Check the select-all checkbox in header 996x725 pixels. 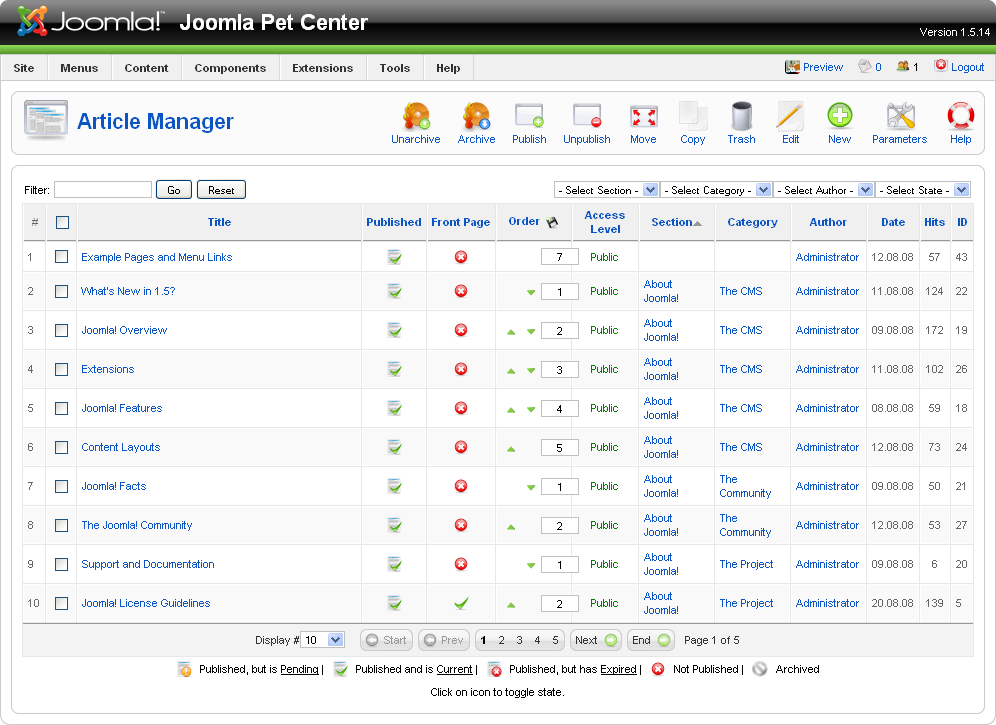click(x=62, y=222)
